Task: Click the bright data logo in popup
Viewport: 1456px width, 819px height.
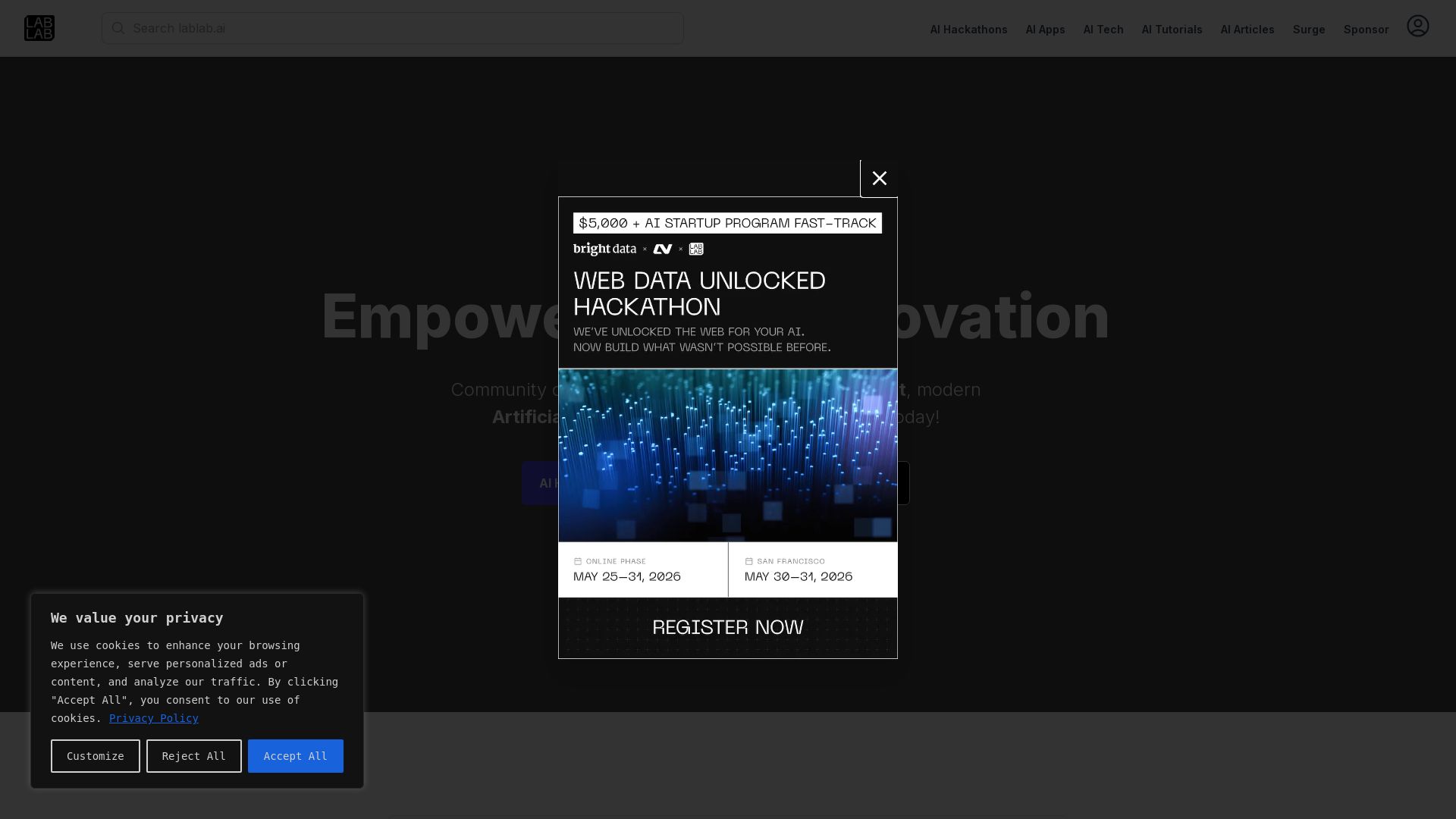Action: pyautogui.click(x=604, y=249)
